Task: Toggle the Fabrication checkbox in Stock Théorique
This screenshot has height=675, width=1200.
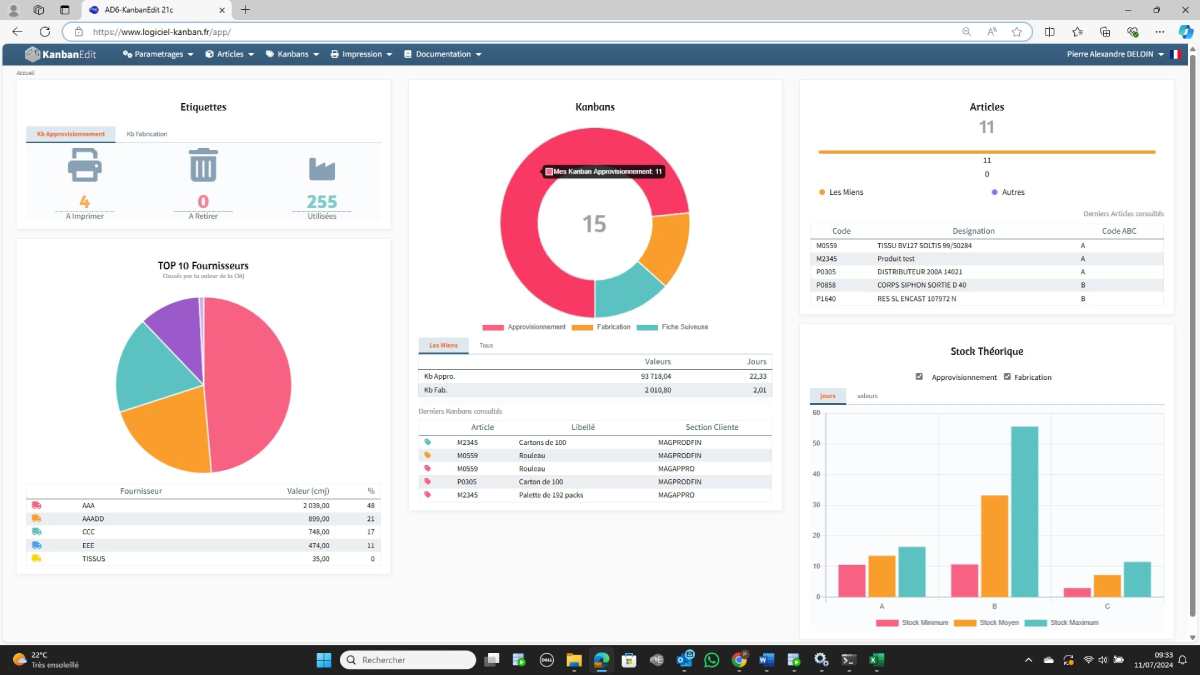Action: click(1007, 377)
